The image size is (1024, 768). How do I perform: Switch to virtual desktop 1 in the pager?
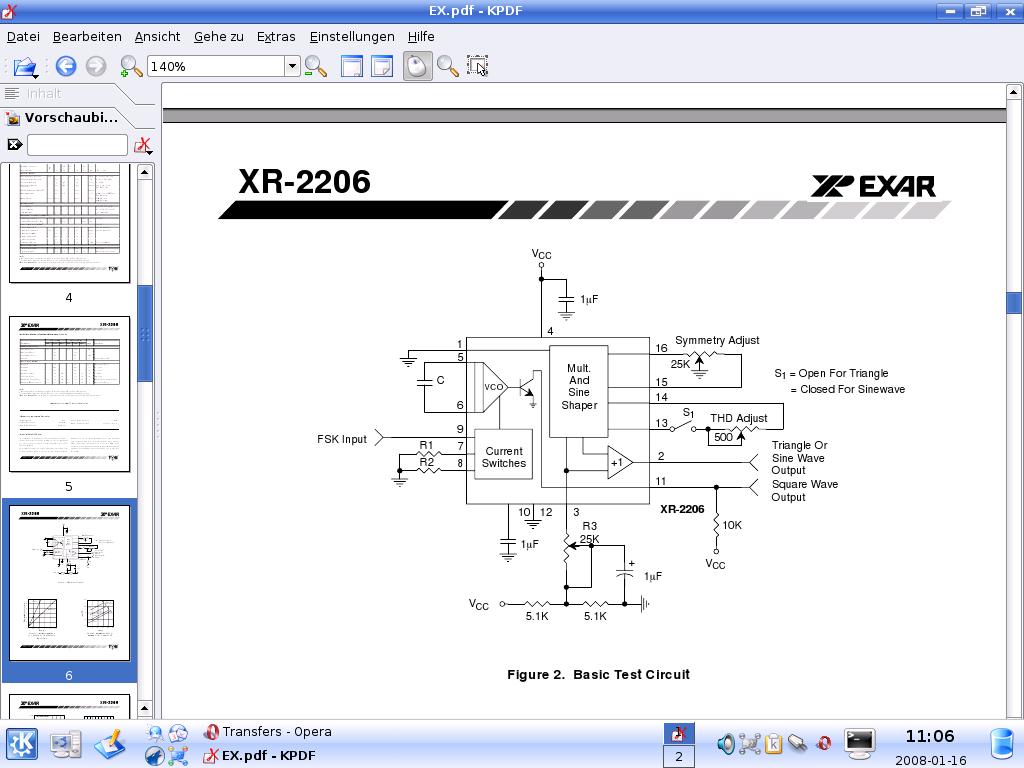coord(679,733)
